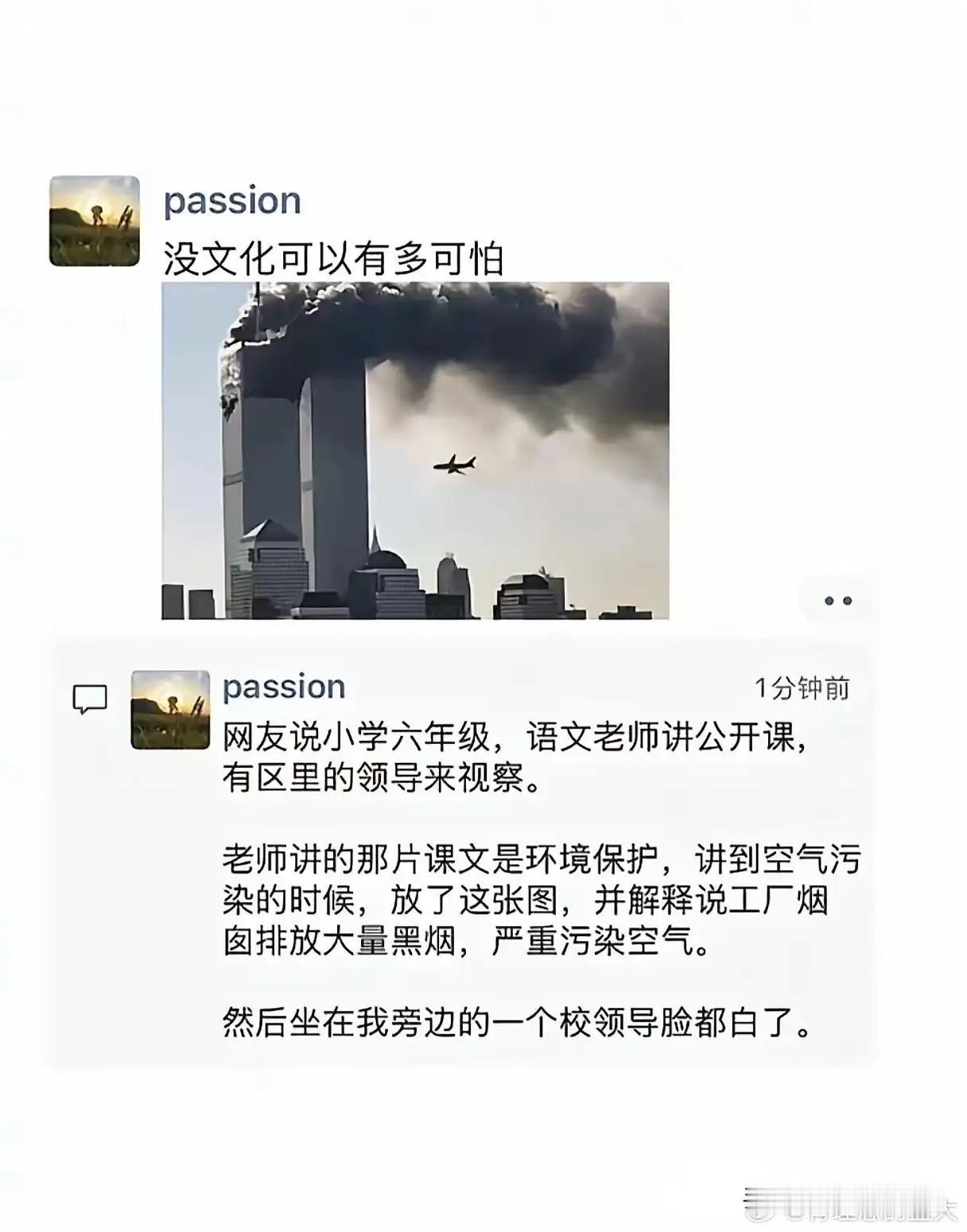Click the "1分钟前" timestamp
Image resolution: width=967 pixels, height=1232 pixels.
(x=802, y=688)
